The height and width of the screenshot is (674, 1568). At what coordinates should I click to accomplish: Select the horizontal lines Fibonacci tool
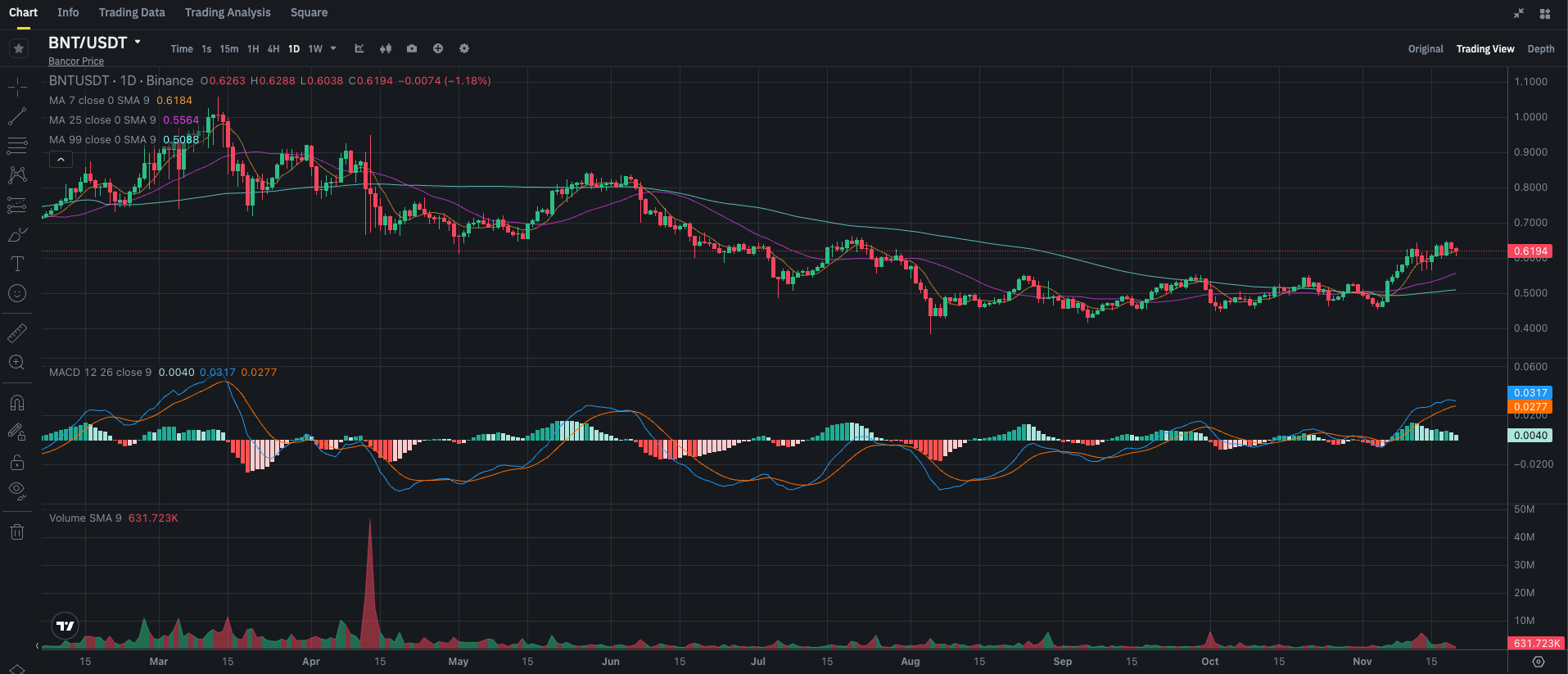[17, 146]
